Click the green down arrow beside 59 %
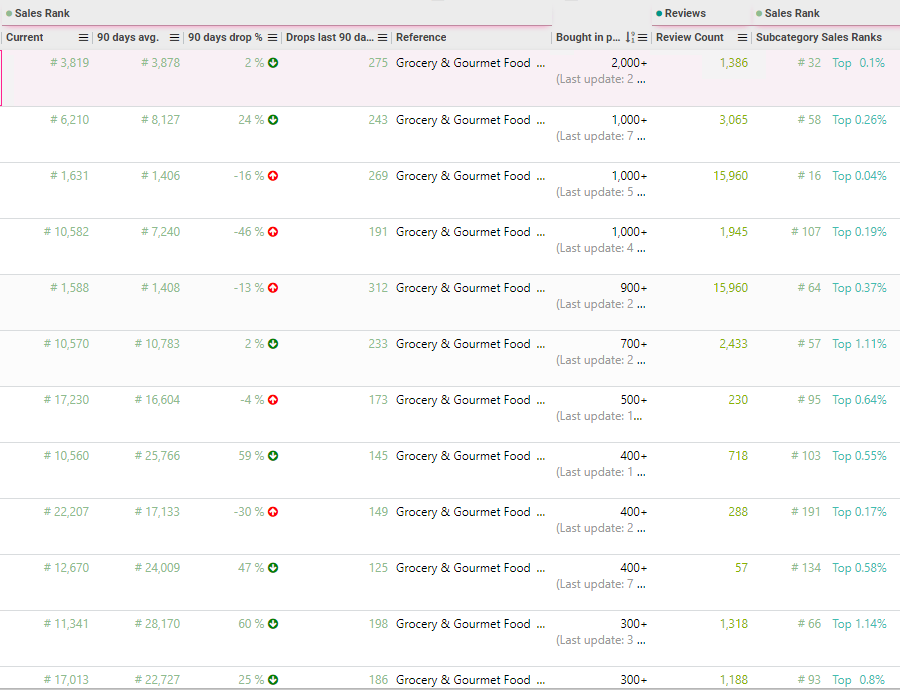 pyautogui.click(x=273, y=456)
